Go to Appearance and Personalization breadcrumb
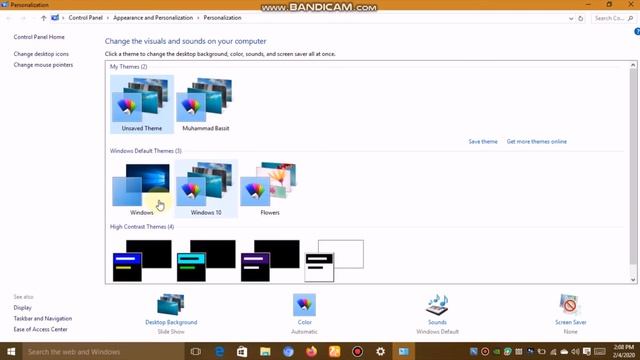640x360 pixels. (153, 18)
